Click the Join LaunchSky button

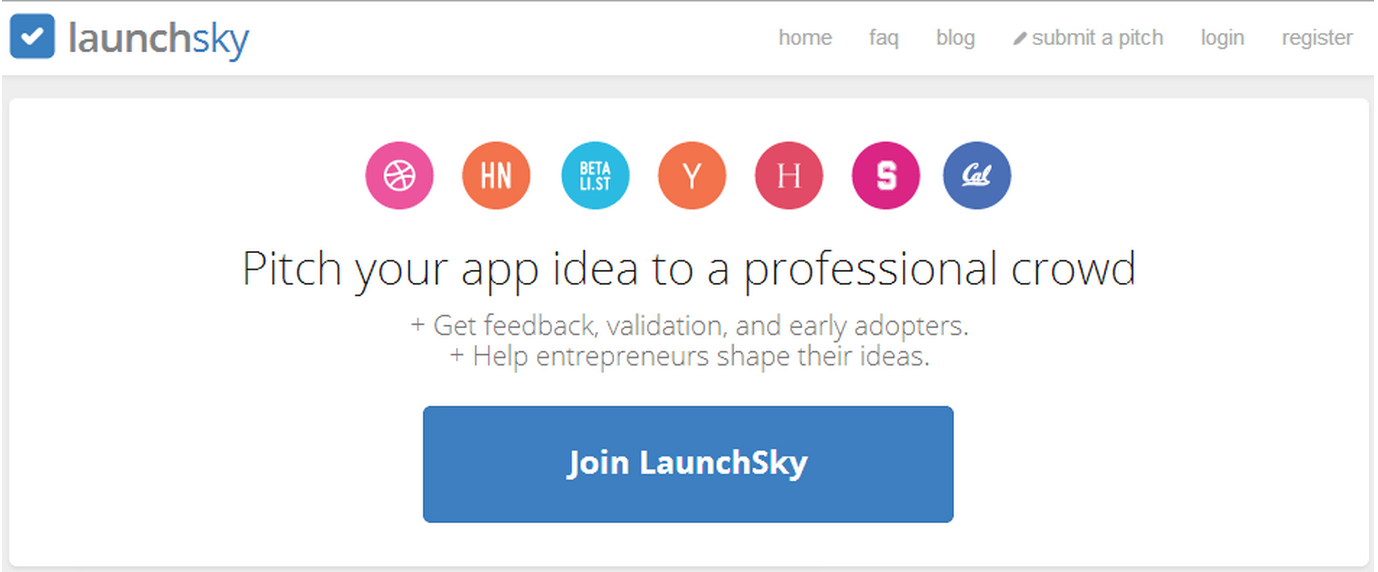tap(688, 464)
